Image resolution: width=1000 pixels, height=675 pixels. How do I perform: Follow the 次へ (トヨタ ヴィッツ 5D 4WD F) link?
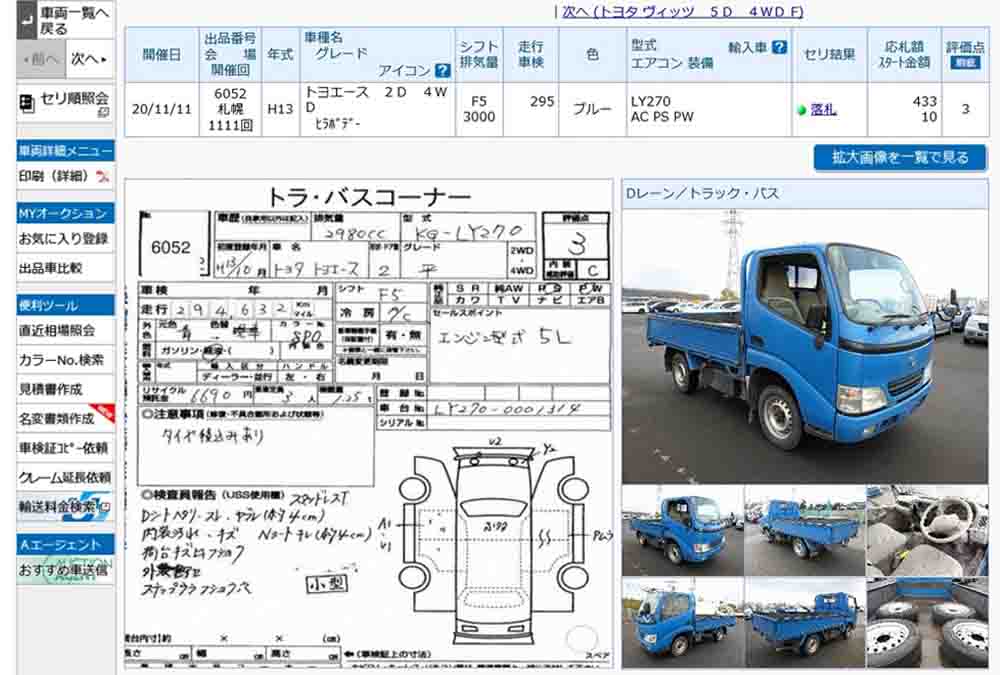coord(682,11)
